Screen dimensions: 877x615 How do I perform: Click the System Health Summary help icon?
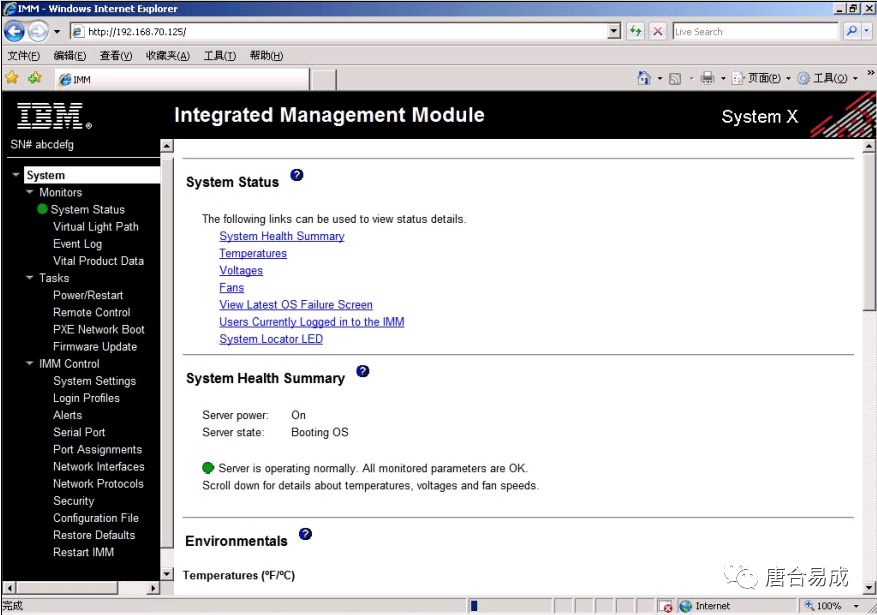pos(363,371)
